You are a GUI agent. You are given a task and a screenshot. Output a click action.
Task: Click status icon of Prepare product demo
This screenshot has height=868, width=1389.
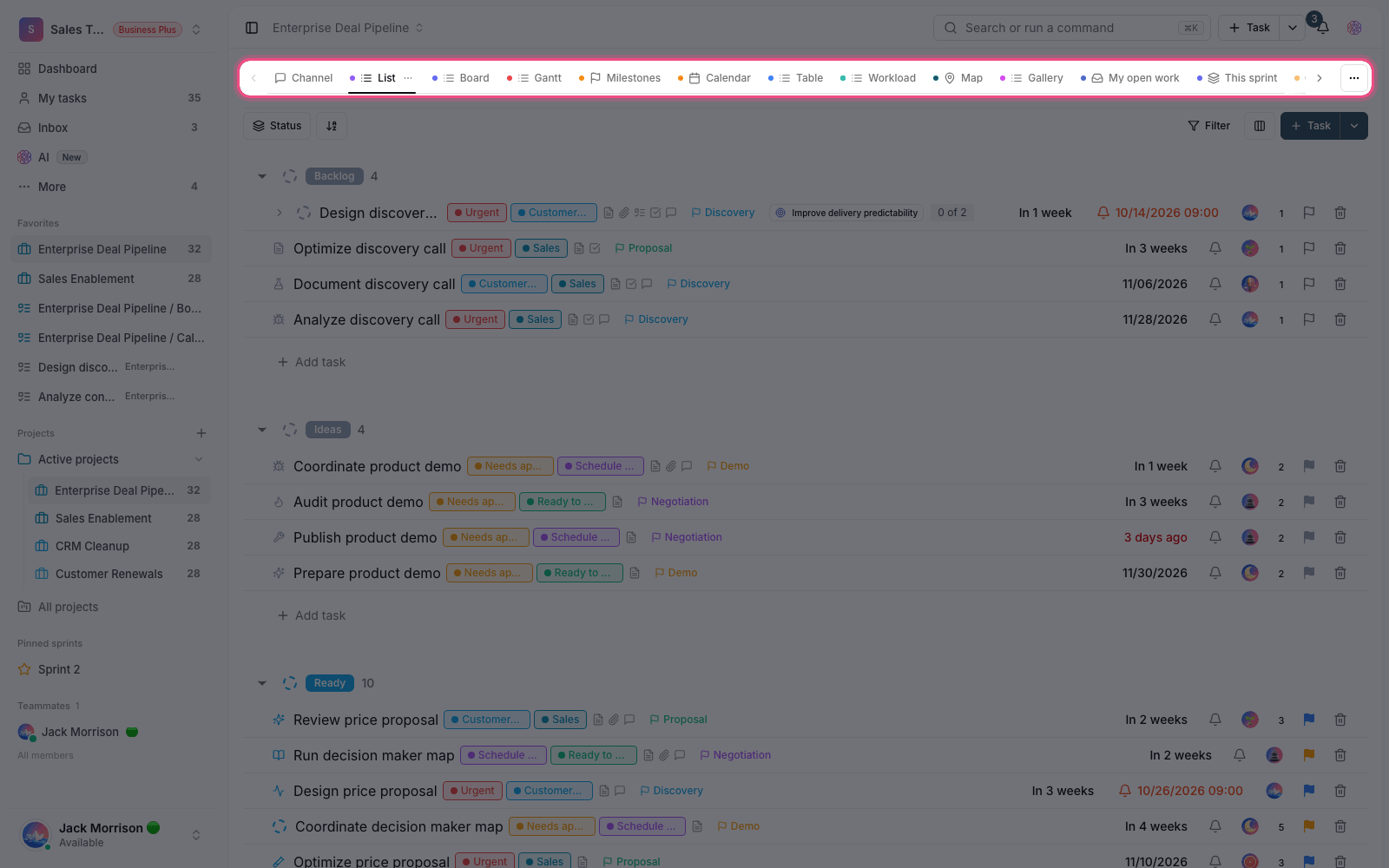(279, 573)
